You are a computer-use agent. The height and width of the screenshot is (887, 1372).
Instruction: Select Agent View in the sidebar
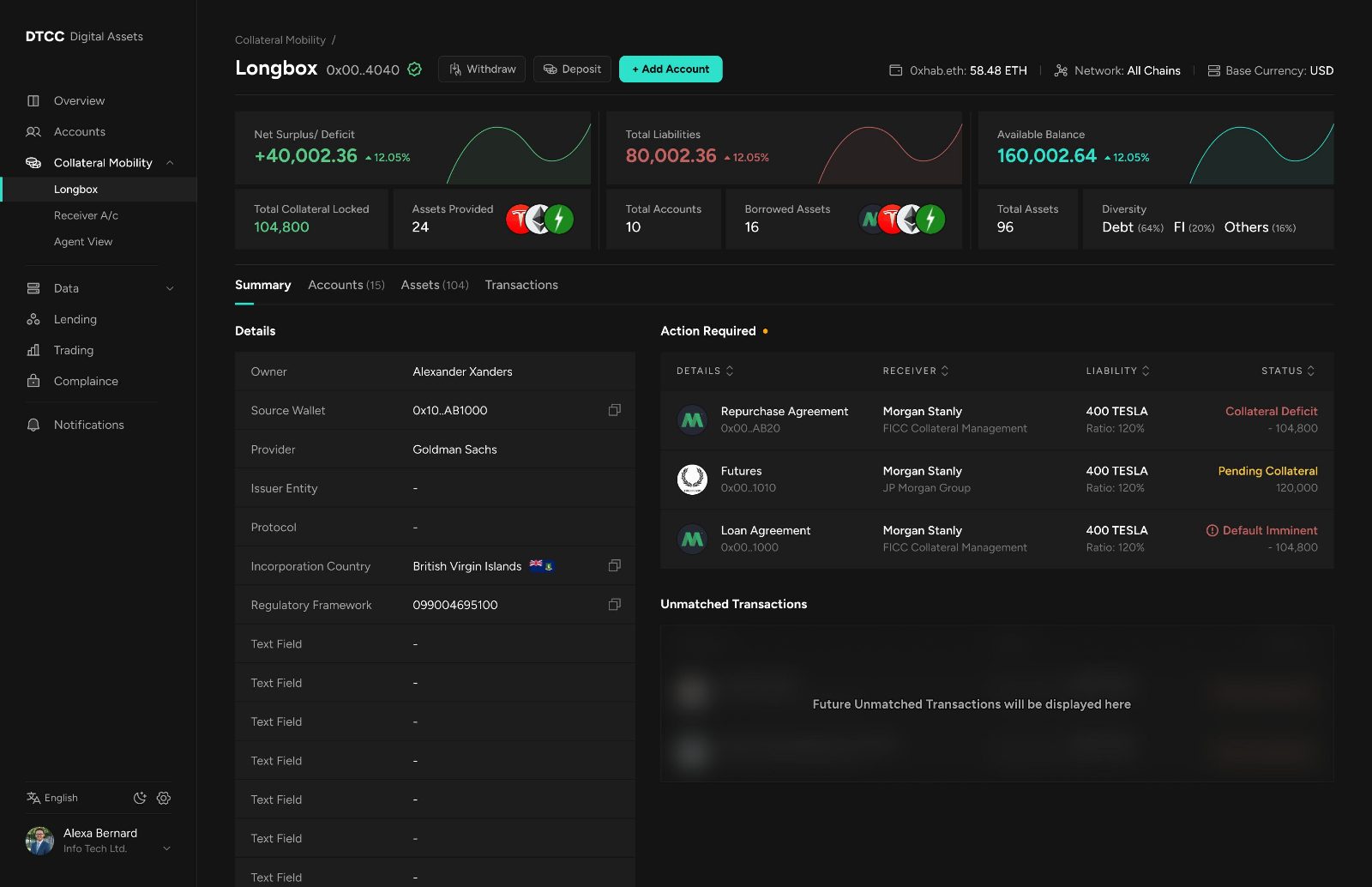[x=83, y=242]
